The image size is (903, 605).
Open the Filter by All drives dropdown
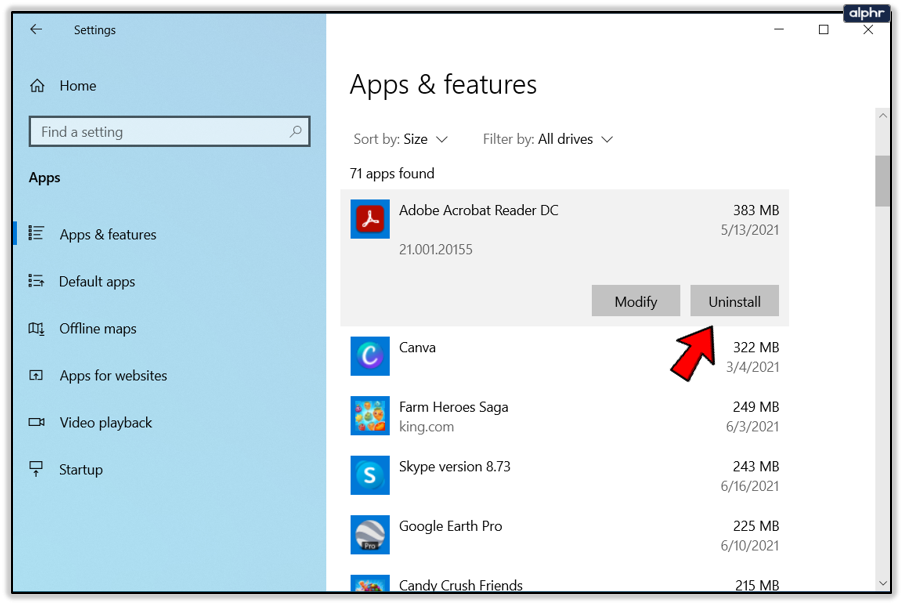click(548, 139)
